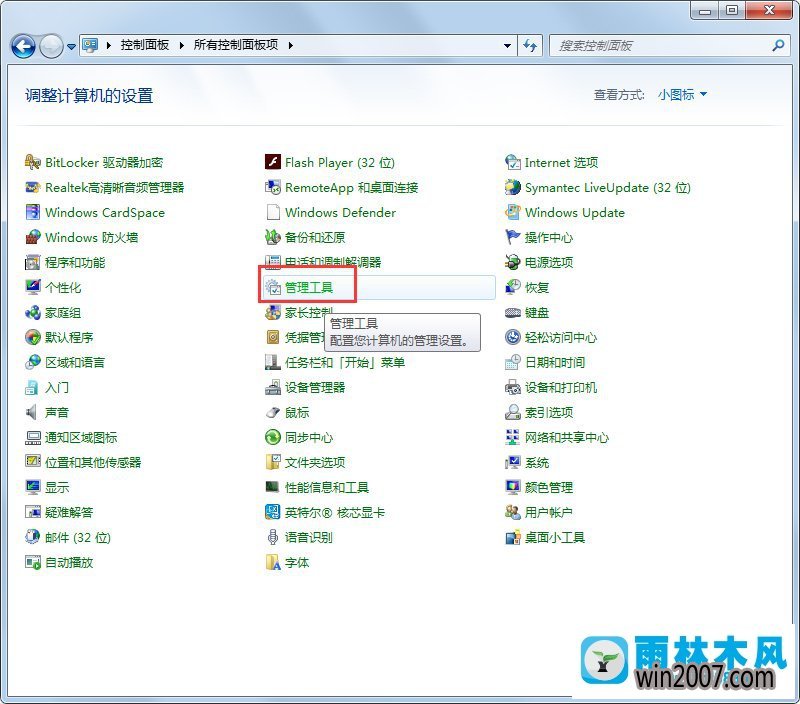This screenshot has width=800, height=704.
Task: Open the Realtek高清晰音频管理器 icon
Action: click(x=33, y=187)
